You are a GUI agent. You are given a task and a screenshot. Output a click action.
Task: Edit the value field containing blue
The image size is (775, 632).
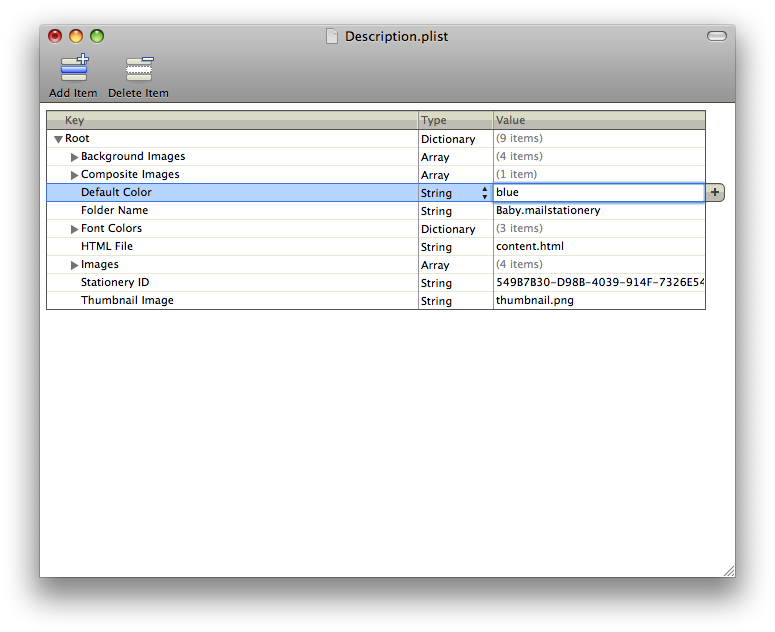599,192
